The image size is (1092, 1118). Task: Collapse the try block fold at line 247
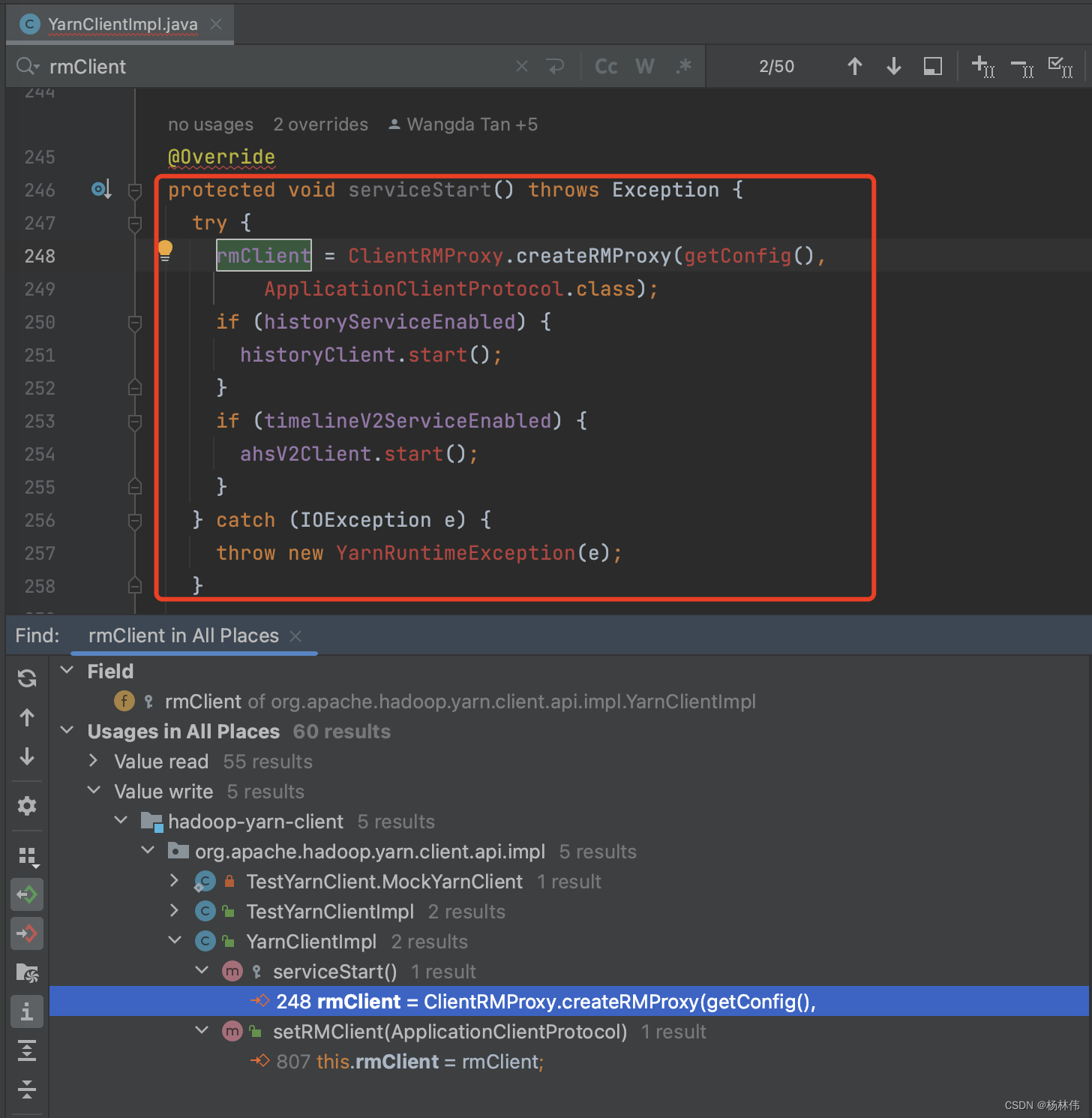135,223
